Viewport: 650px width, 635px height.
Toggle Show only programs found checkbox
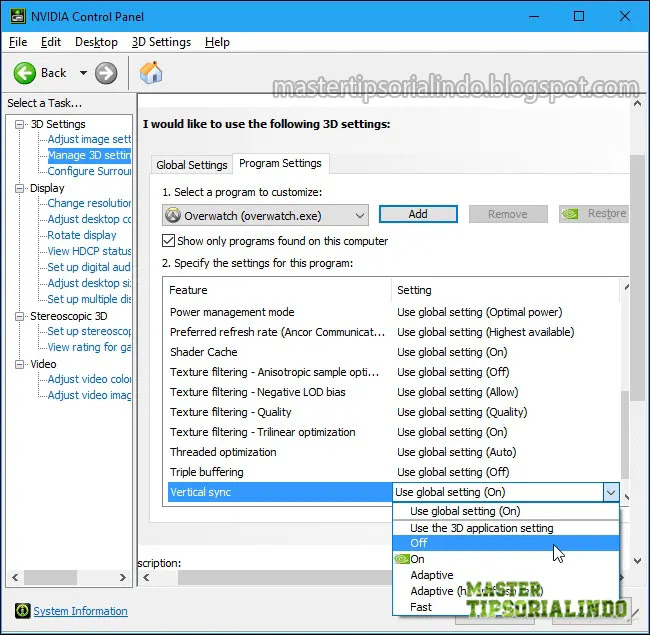coord(168,240)
